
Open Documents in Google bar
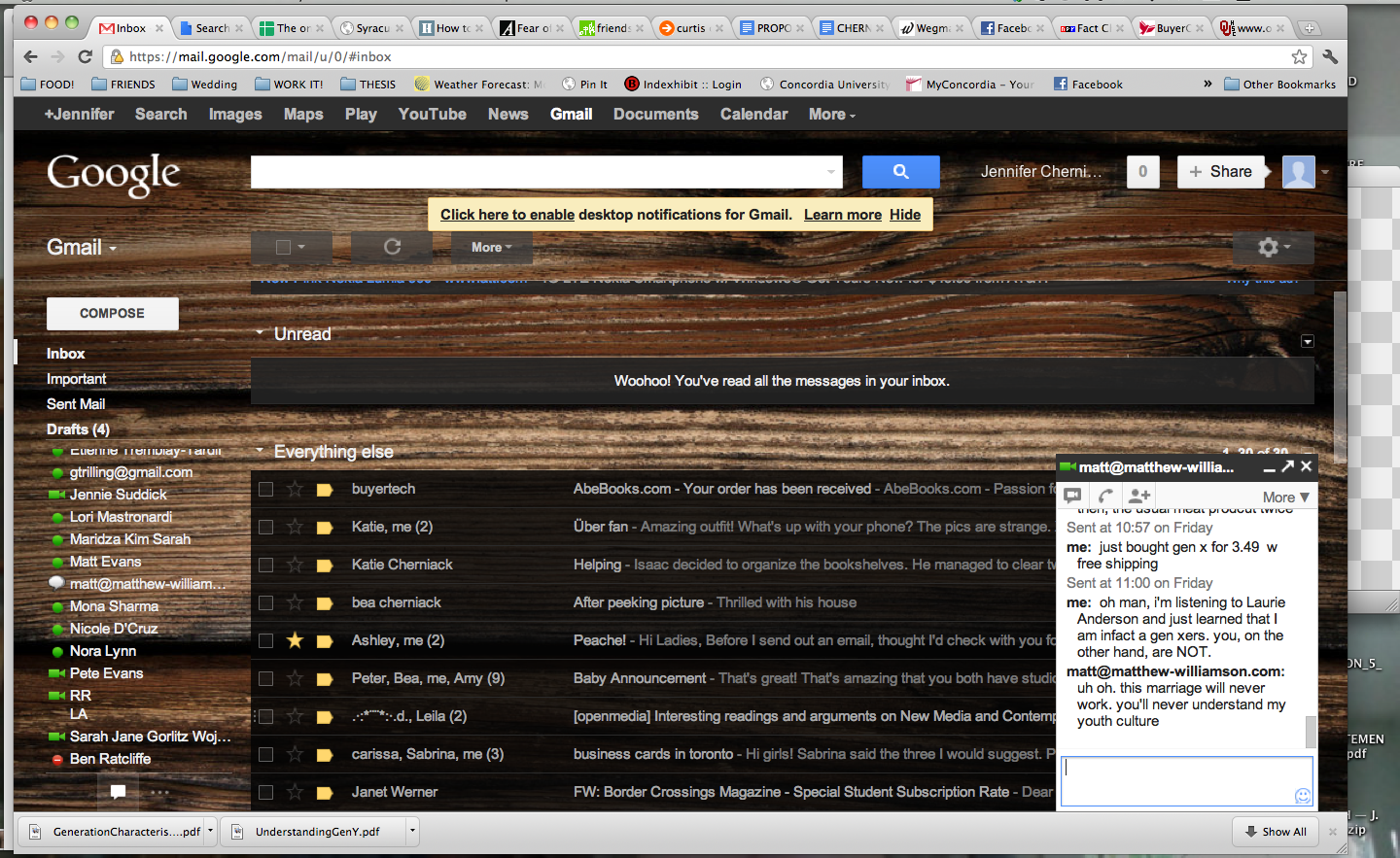click(655, 114)
